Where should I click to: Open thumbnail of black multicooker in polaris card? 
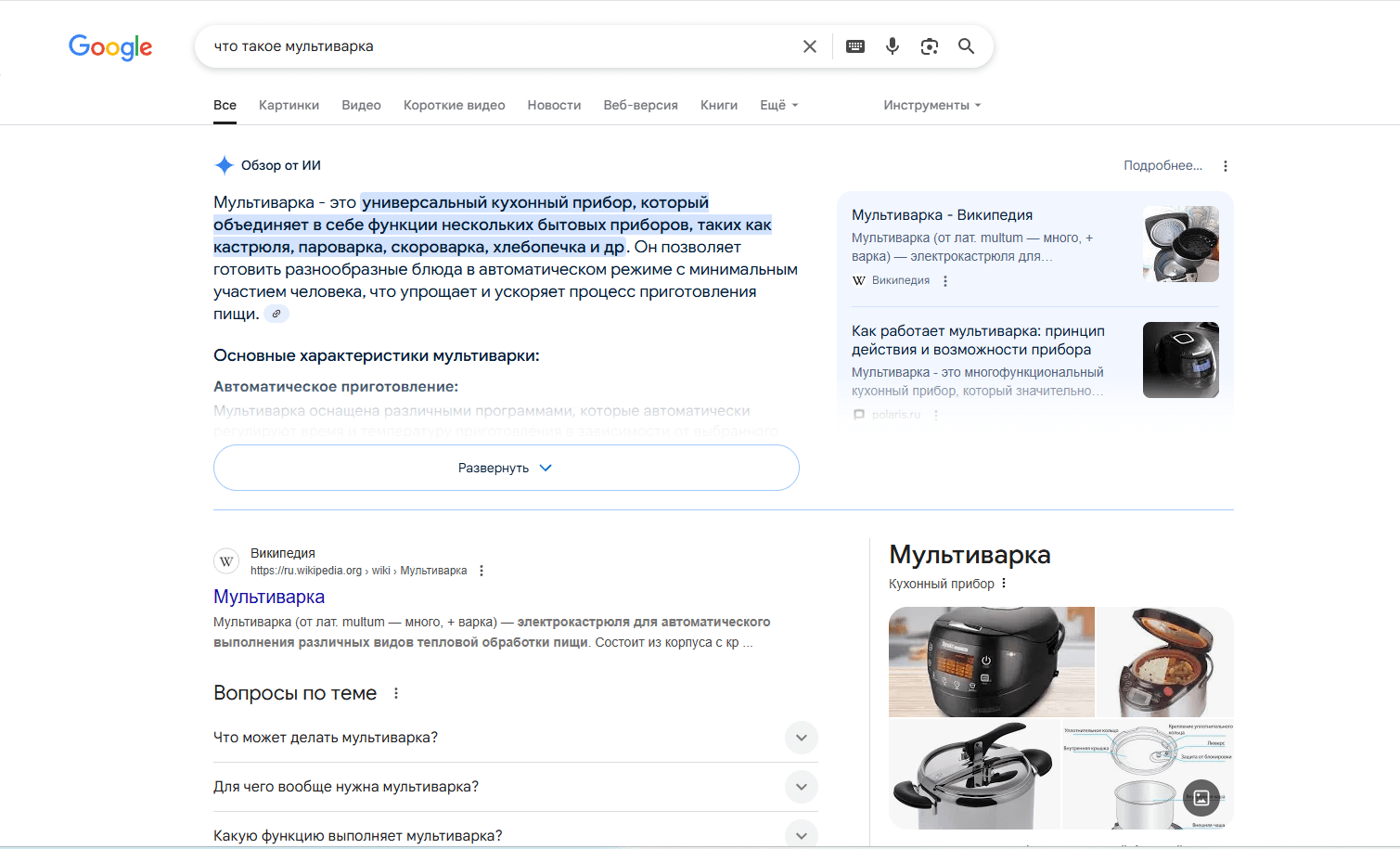[1181, 360]
